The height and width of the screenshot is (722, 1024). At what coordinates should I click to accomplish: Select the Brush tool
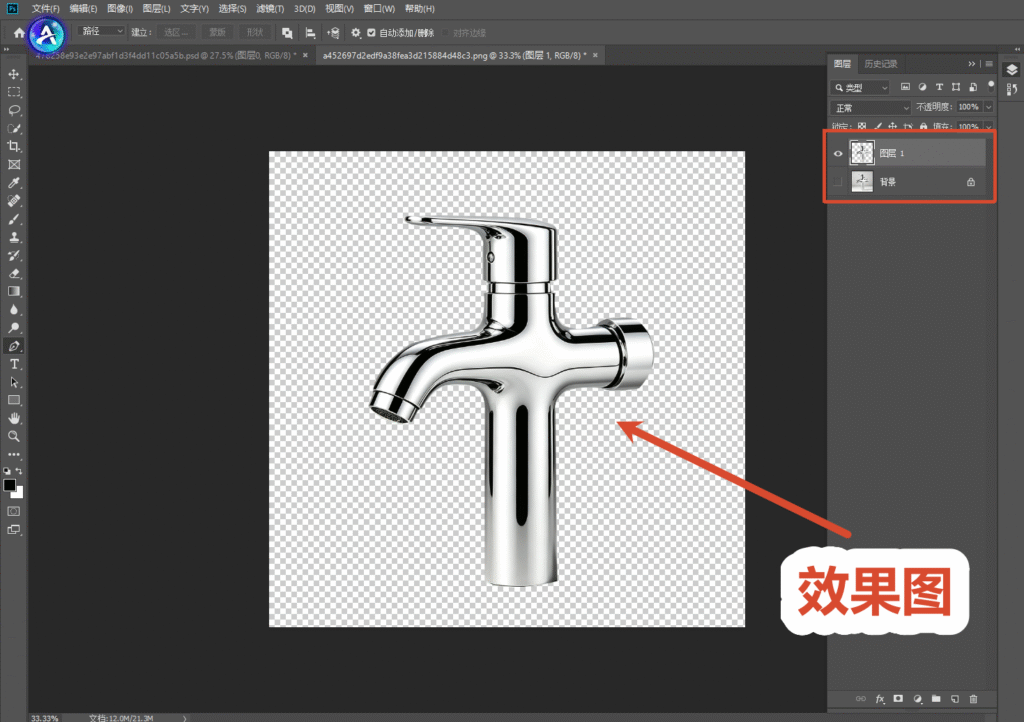(x=14, y=219)
